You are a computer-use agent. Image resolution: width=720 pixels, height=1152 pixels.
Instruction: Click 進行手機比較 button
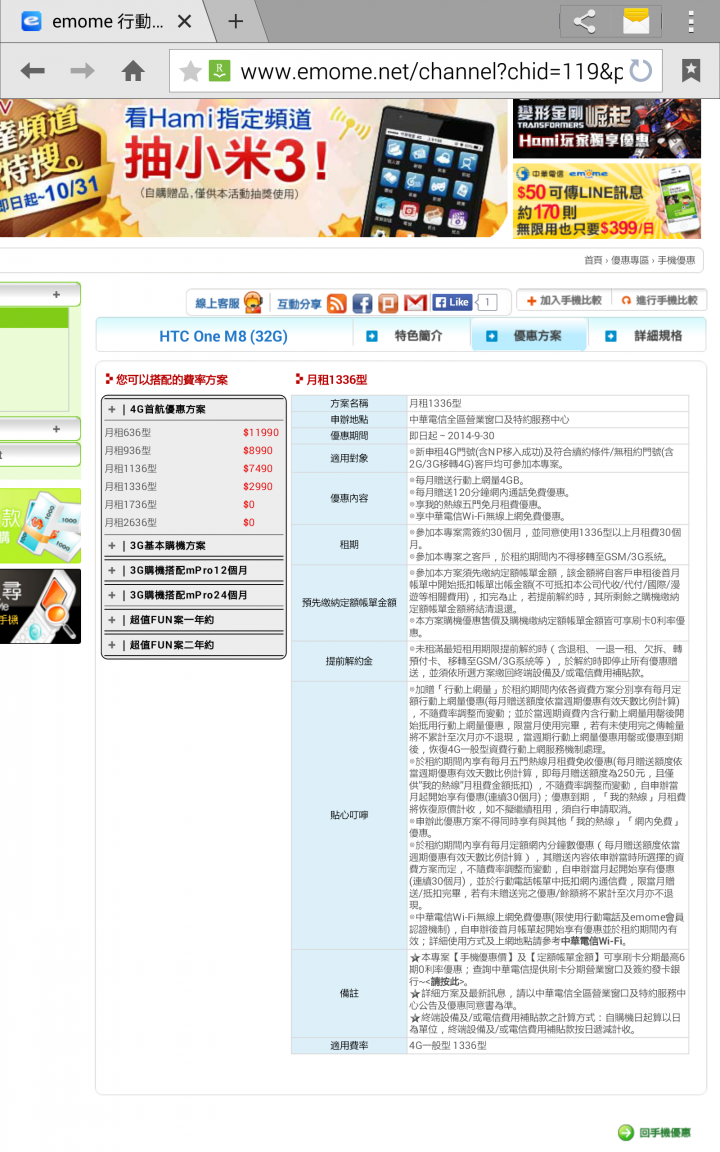coord(659,300)
